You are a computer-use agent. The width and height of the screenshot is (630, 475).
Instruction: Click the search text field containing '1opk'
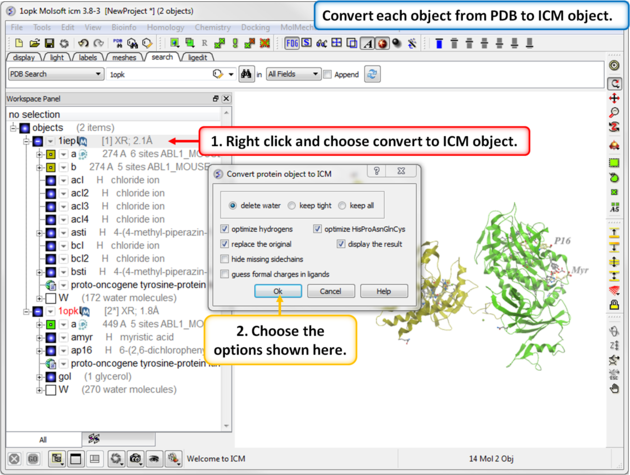pos(160,74)
